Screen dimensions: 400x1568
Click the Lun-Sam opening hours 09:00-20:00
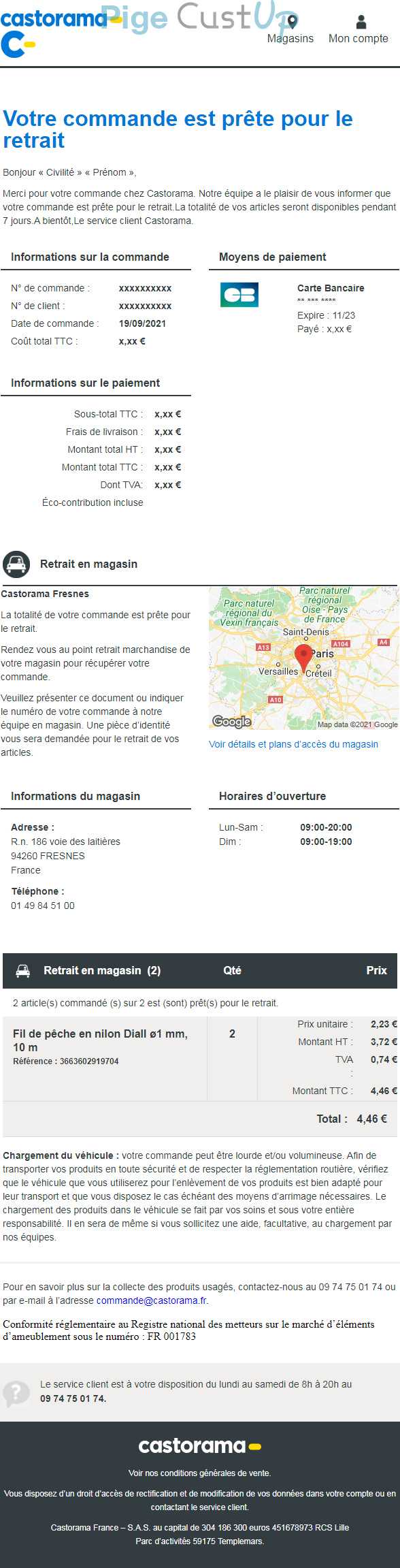point(326,827)
